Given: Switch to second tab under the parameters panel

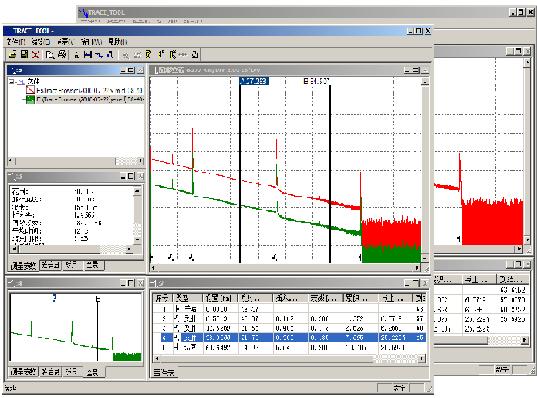Looking at the screenshot, I should point(50,265).
